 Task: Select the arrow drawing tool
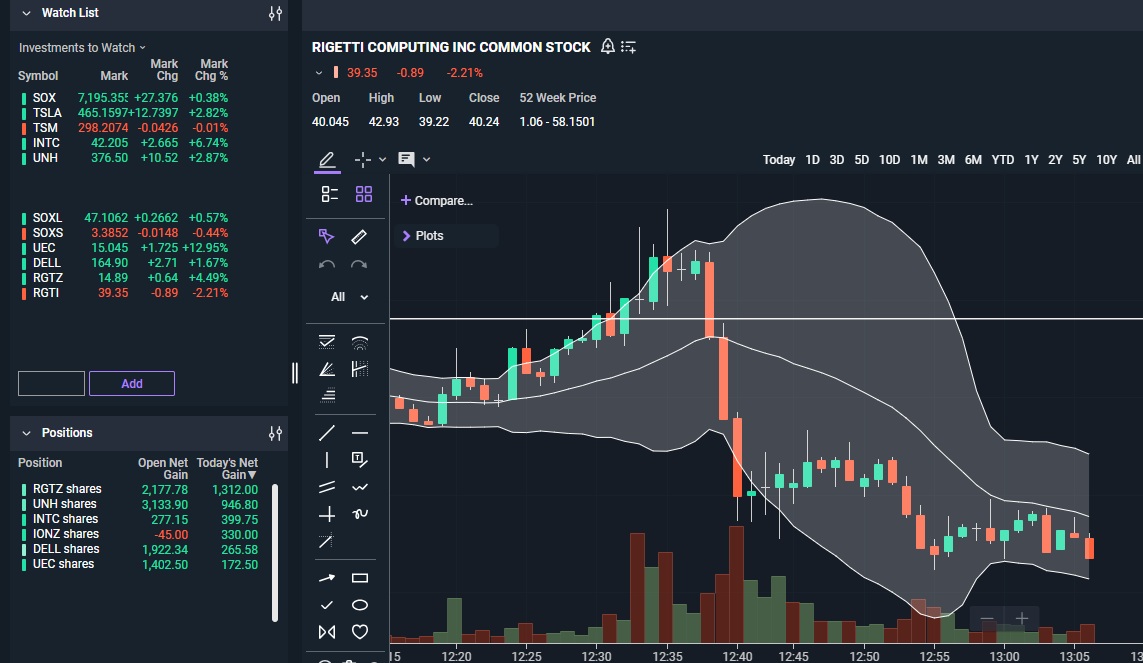click(327, 578)
